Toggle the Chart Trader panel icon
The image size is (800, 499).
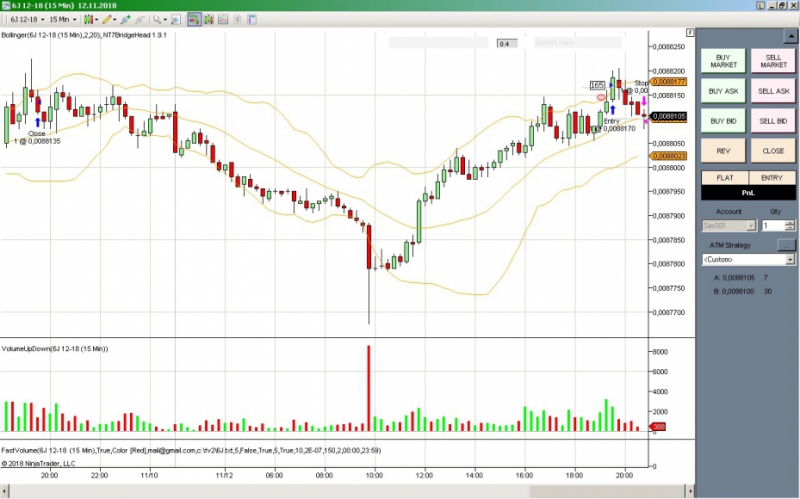point(194,19)
